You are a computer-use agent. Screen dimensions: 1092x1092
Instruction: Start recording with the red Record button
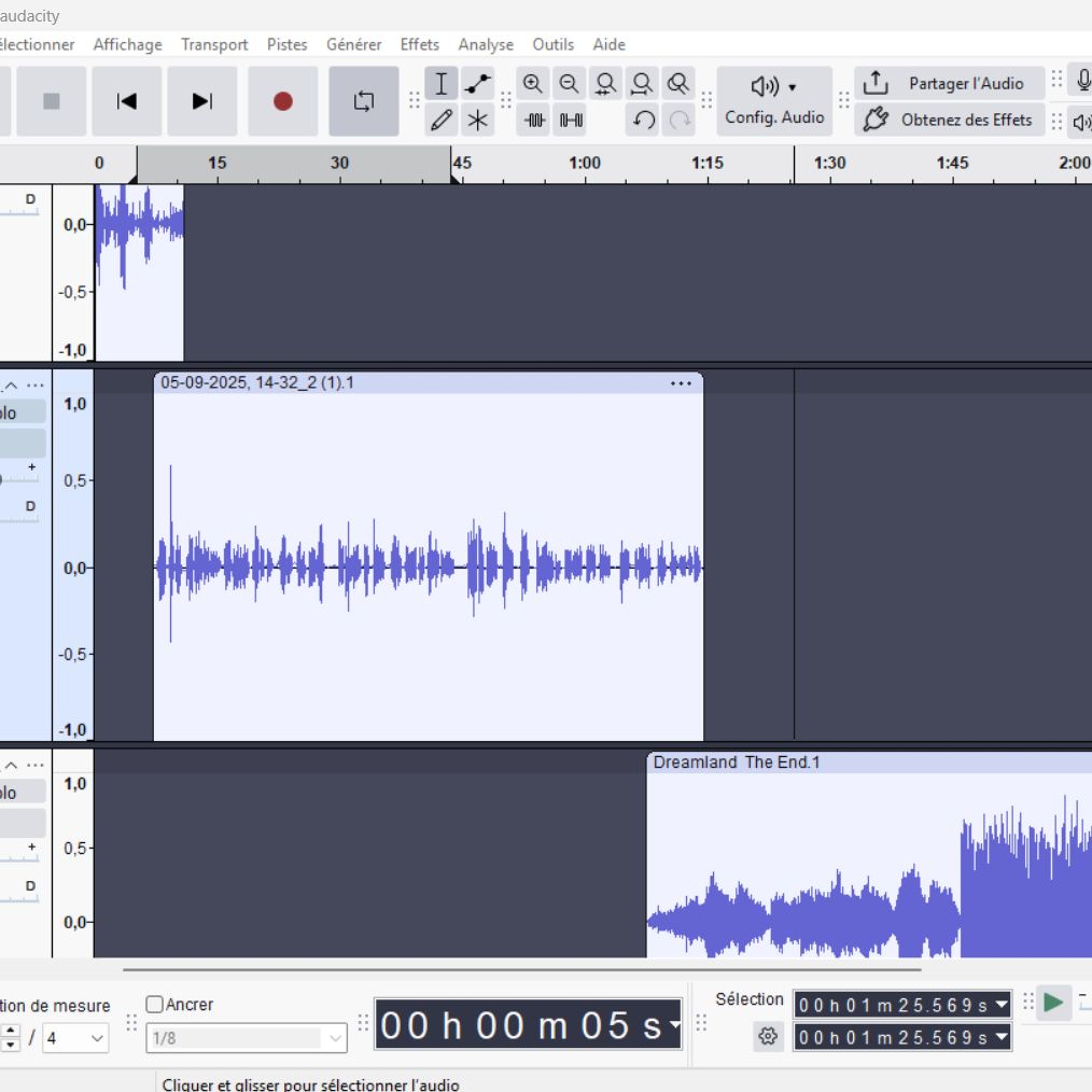[x=282, y=101]
